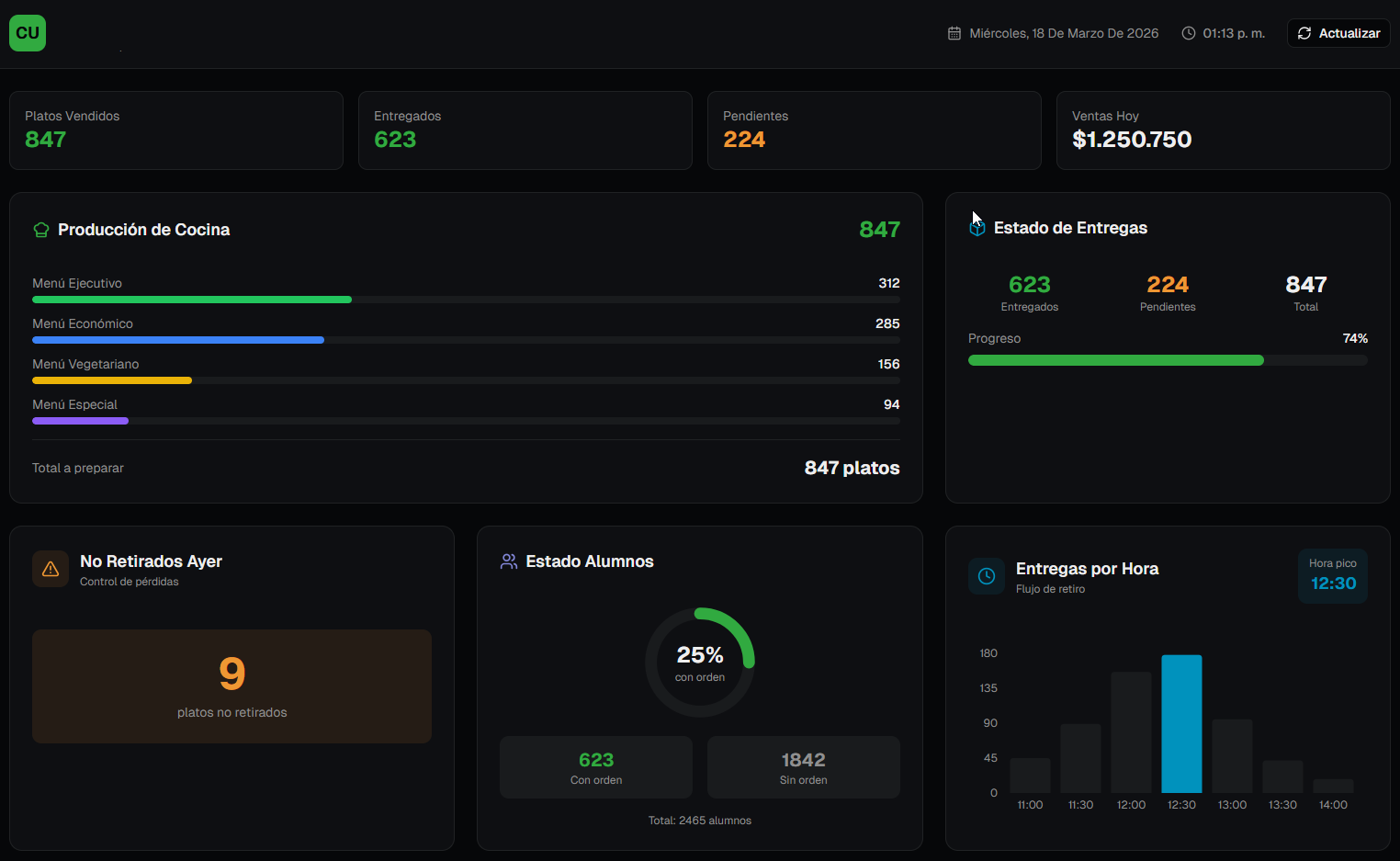Viewport: 1400px width, 861px height.
Task: Click the 94 value for Menú Especial
Action: tap(891, 404)
